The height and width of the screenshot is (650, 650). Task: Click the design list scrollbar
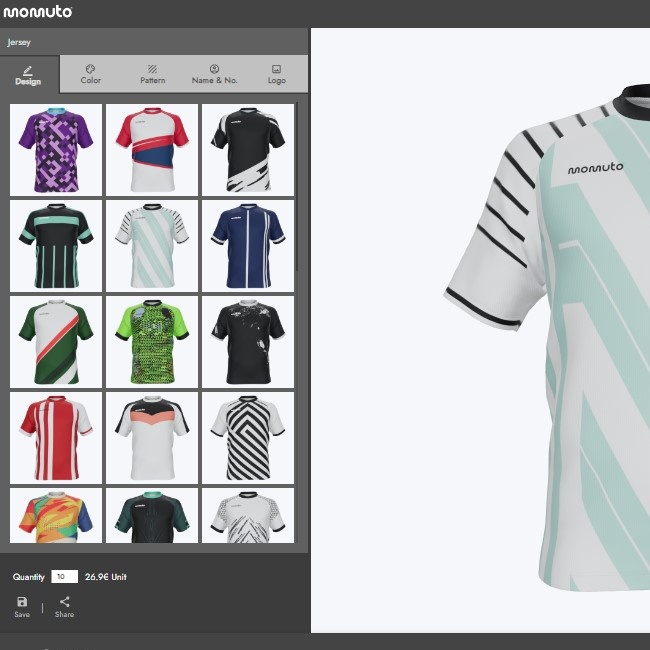click(297, 187)
